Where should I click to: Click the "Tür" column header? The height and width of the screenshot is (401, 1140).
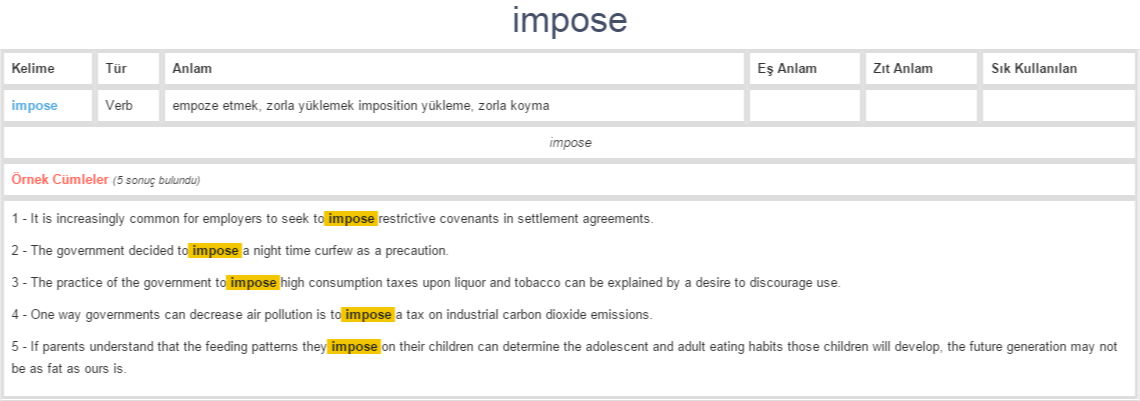(116, 69)
